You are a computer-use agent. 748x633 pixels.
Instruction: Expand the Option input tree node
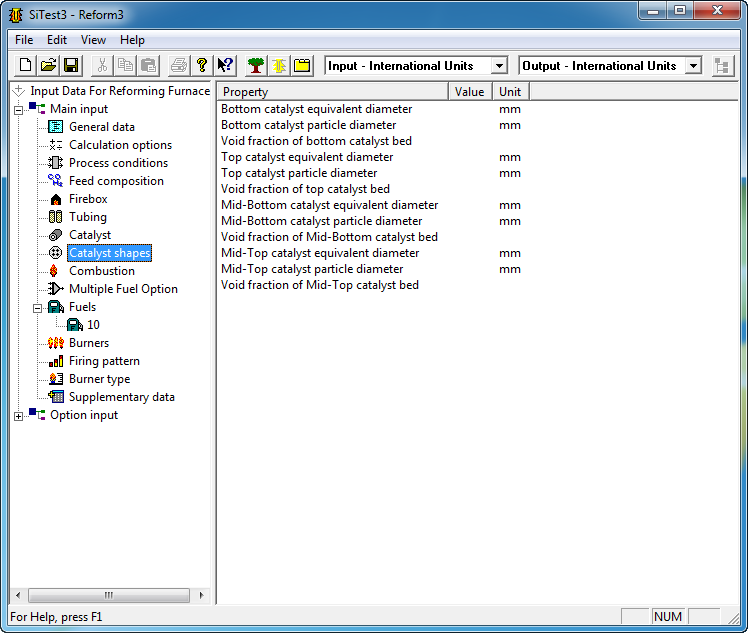coord(19,416)
